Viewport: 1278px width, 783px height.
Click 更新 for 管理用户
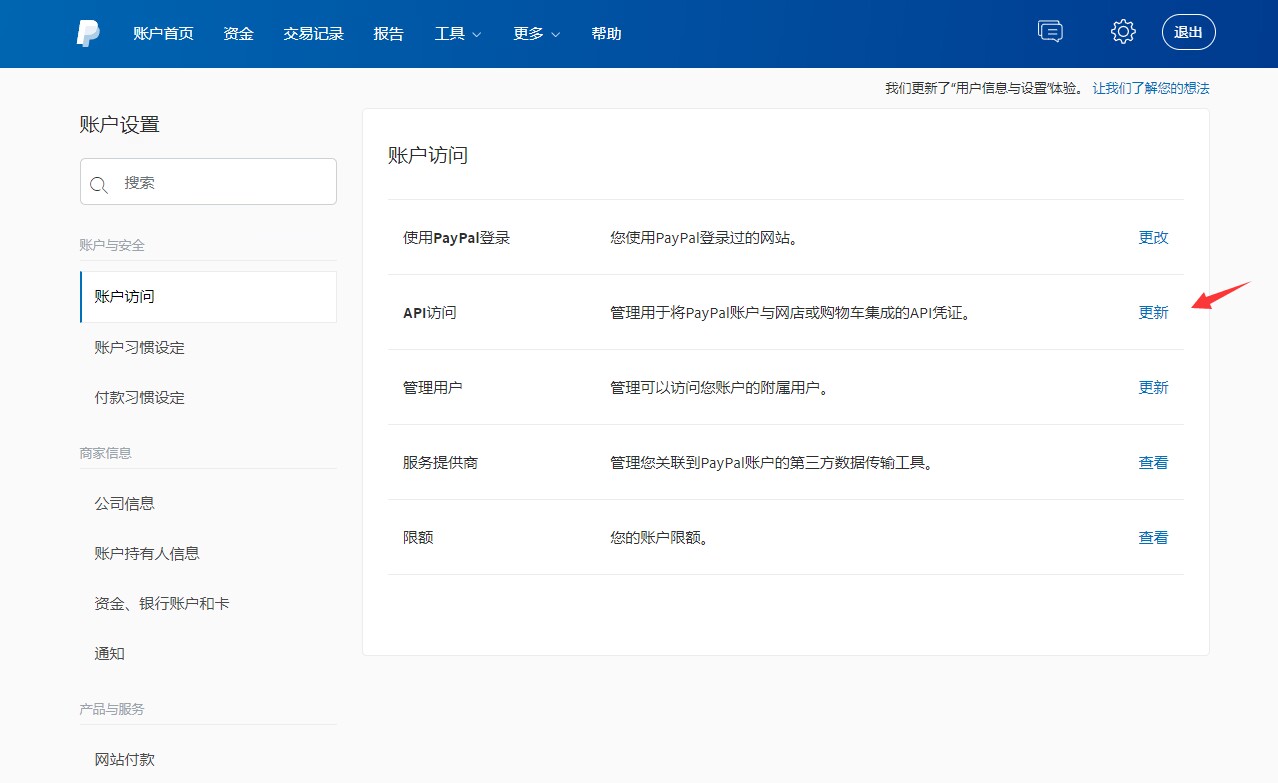pyautogui.click(x=1153, y=387)
